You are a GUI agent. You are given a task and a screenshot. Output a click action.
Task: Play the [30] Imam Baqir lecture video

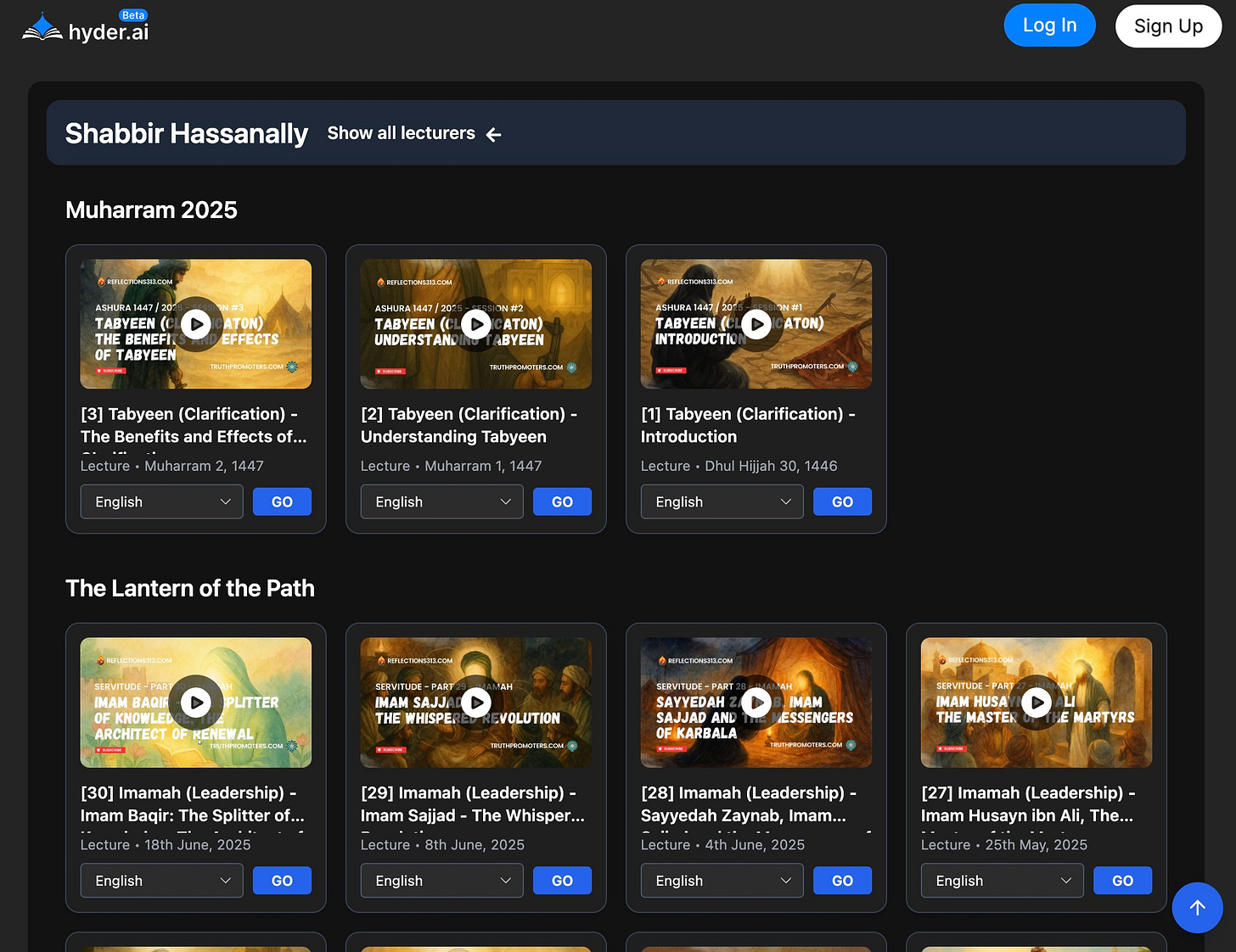click(x=196, y=703)
